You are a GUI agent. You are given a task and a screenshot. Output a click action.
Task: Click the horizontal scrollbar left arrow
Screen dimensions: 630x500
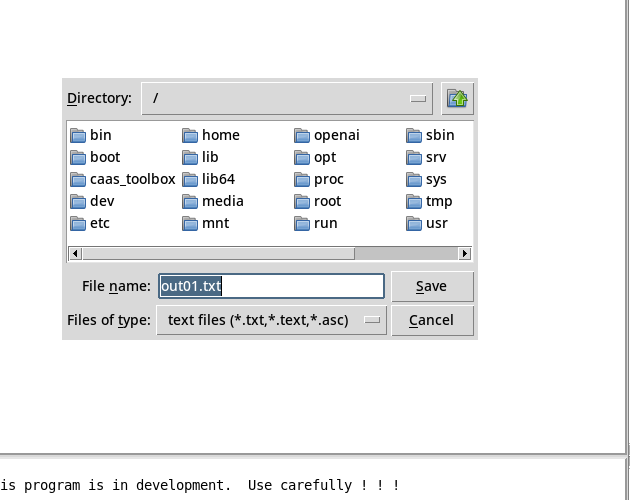tap(75, 254)
